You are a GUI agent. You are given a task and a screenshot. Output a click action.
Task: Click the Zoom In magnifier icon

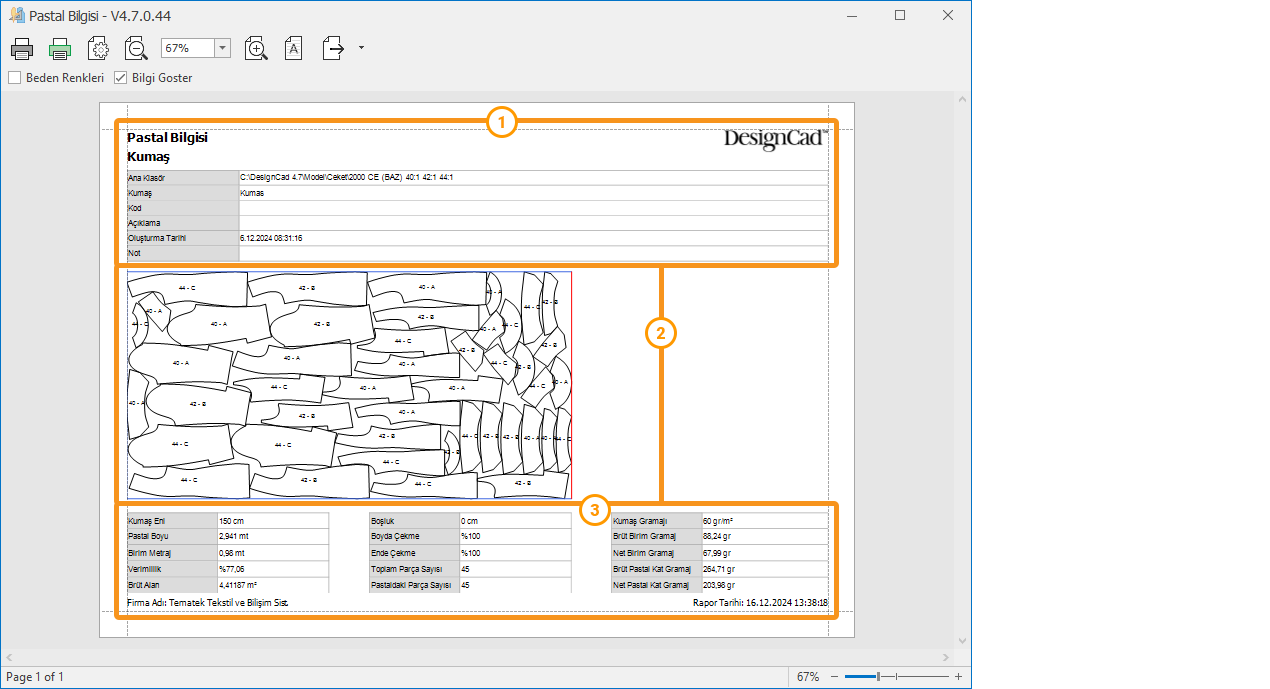coord(257,48)
